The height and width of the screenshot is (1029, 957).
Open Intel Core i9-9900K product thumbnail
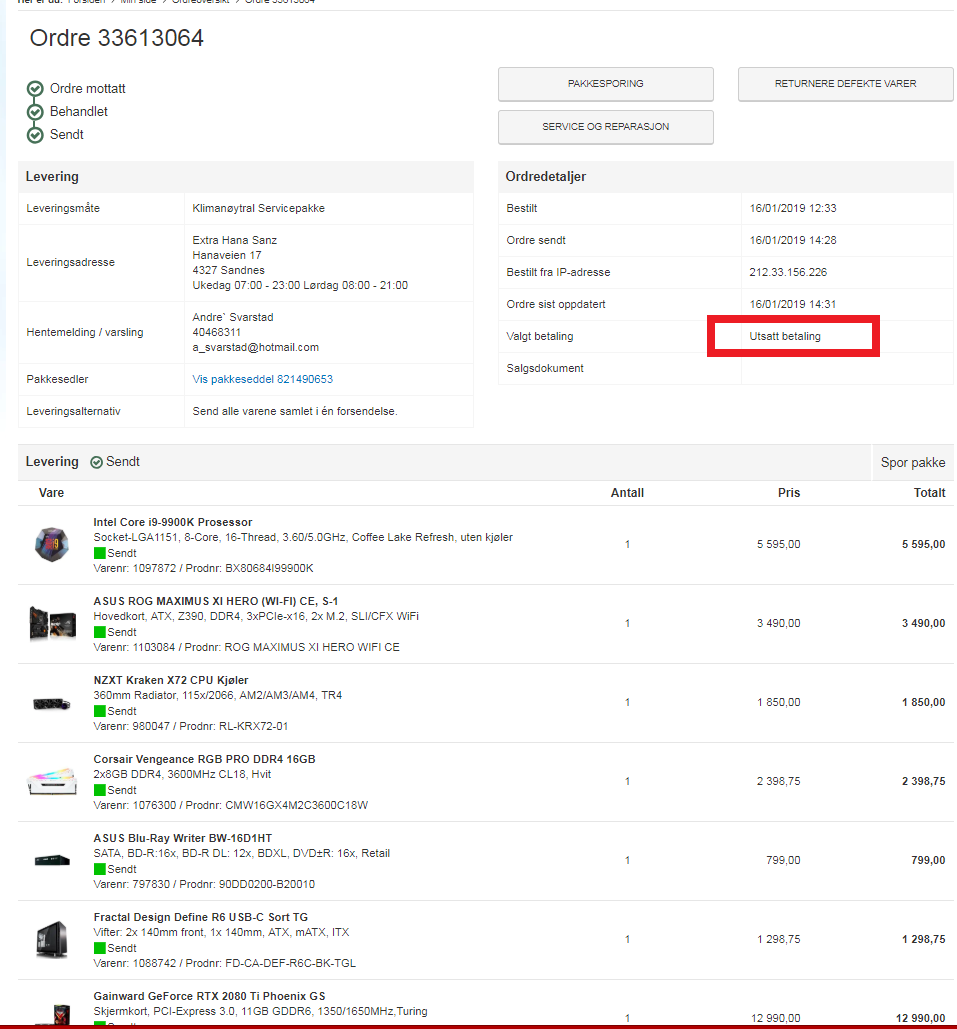point(52,544)
